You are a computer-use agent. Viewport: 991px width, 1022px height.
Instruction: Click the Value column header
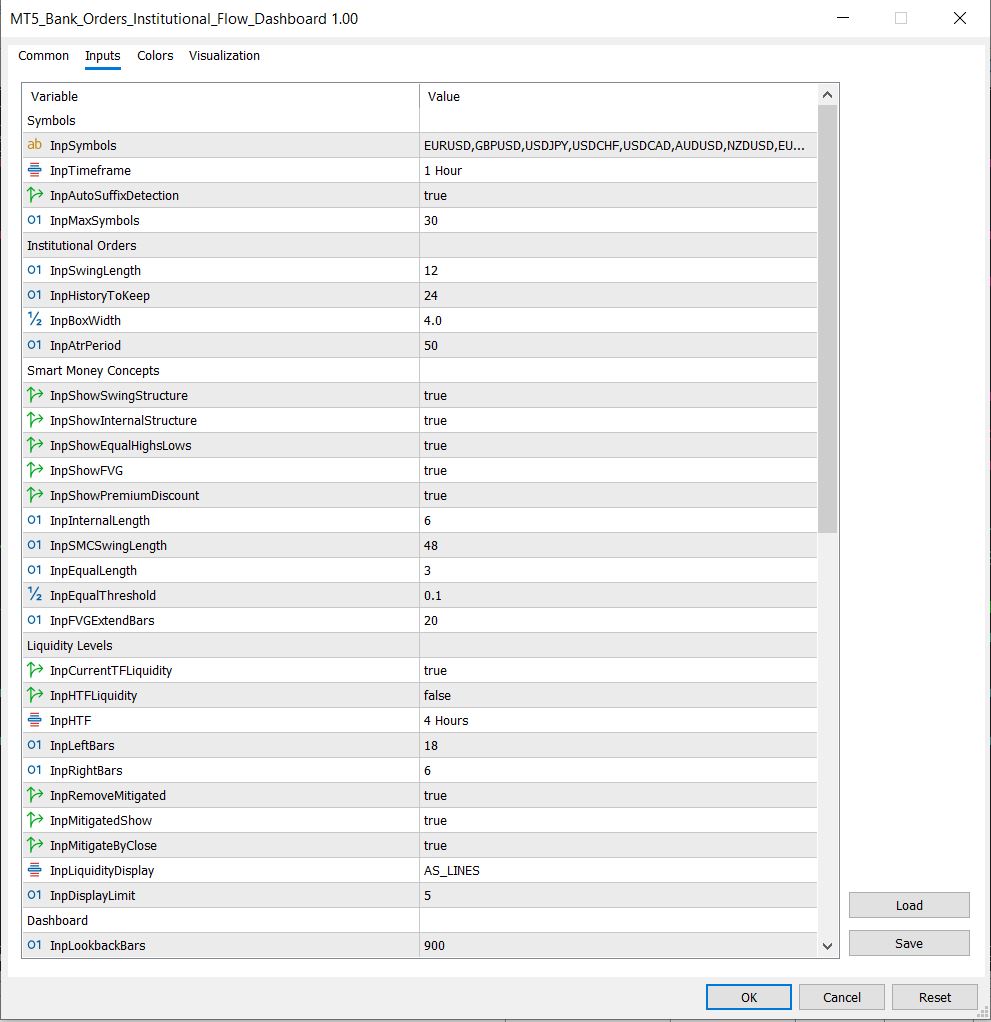[618, 96]
